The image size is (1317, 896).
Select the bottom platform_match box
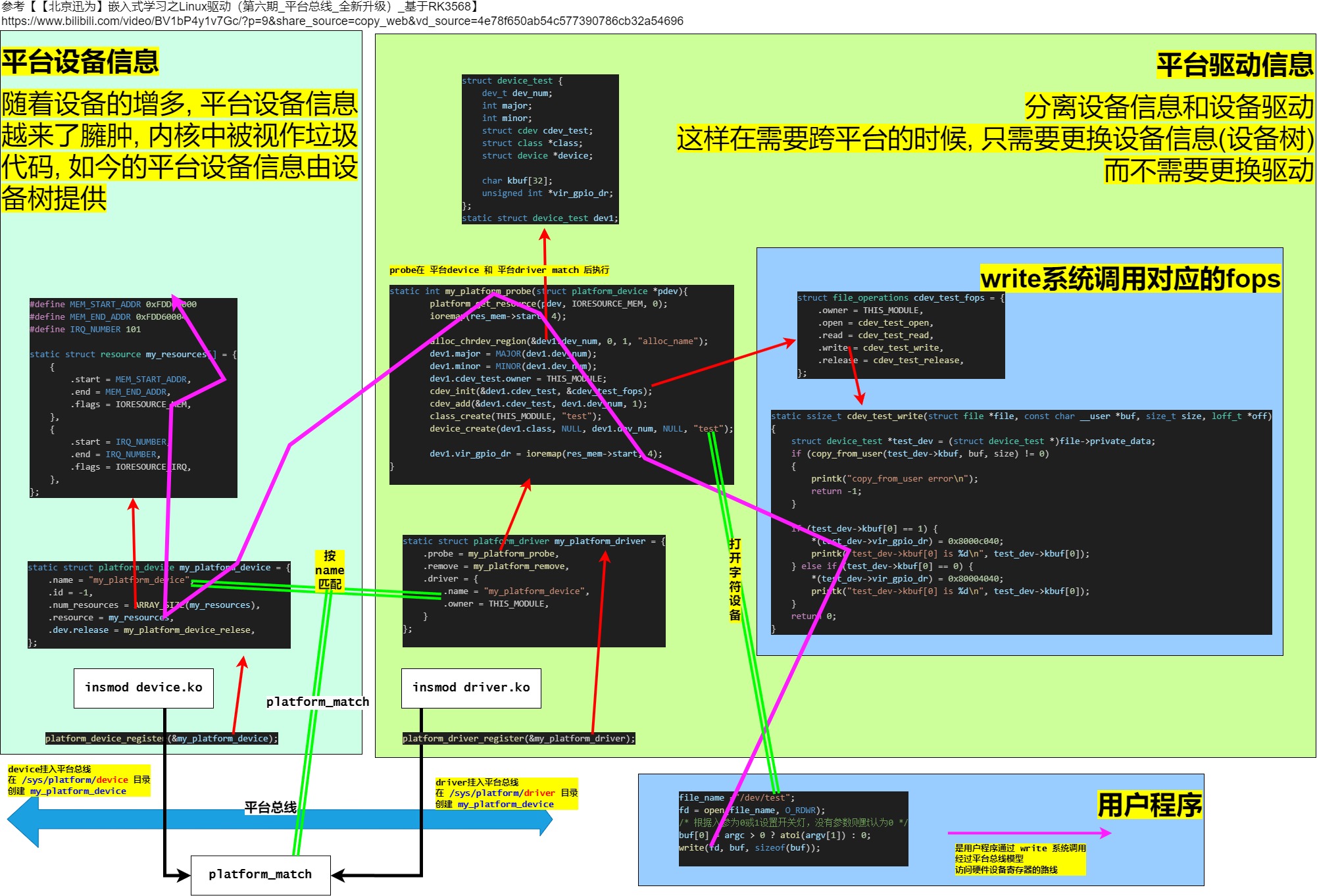pos(261,875)
